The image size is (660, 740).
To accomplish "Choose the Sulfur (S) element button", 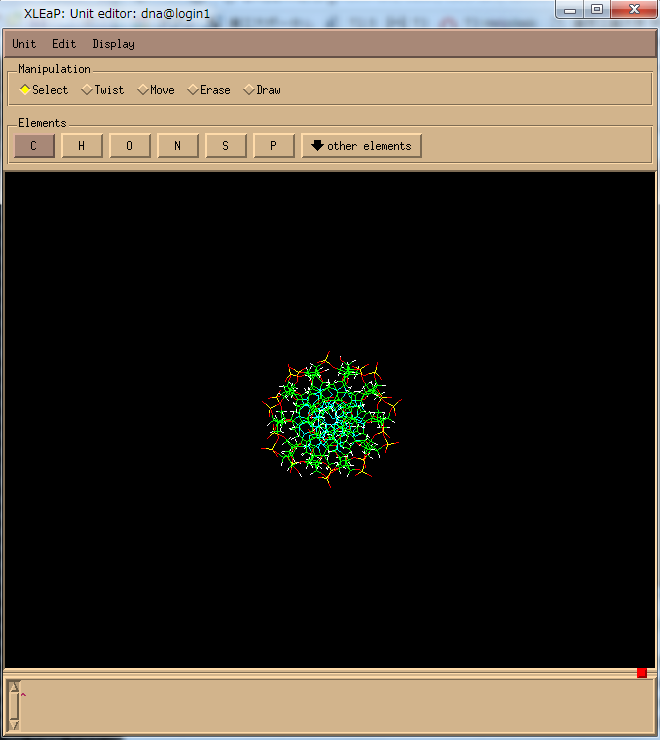I will coord(225,146).
